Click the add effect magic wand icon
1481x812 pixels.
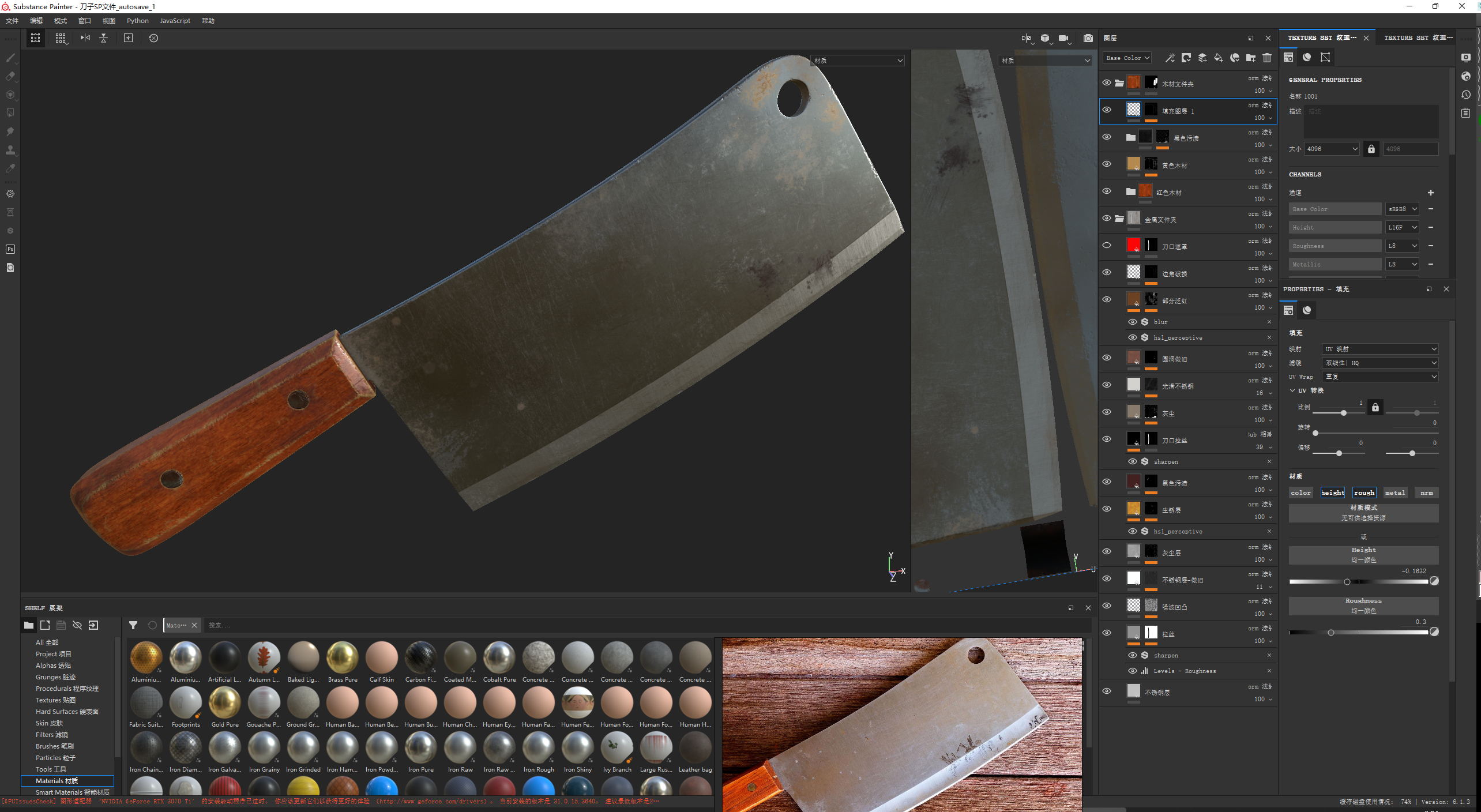pyautogui.click(x=1170, y=58)
